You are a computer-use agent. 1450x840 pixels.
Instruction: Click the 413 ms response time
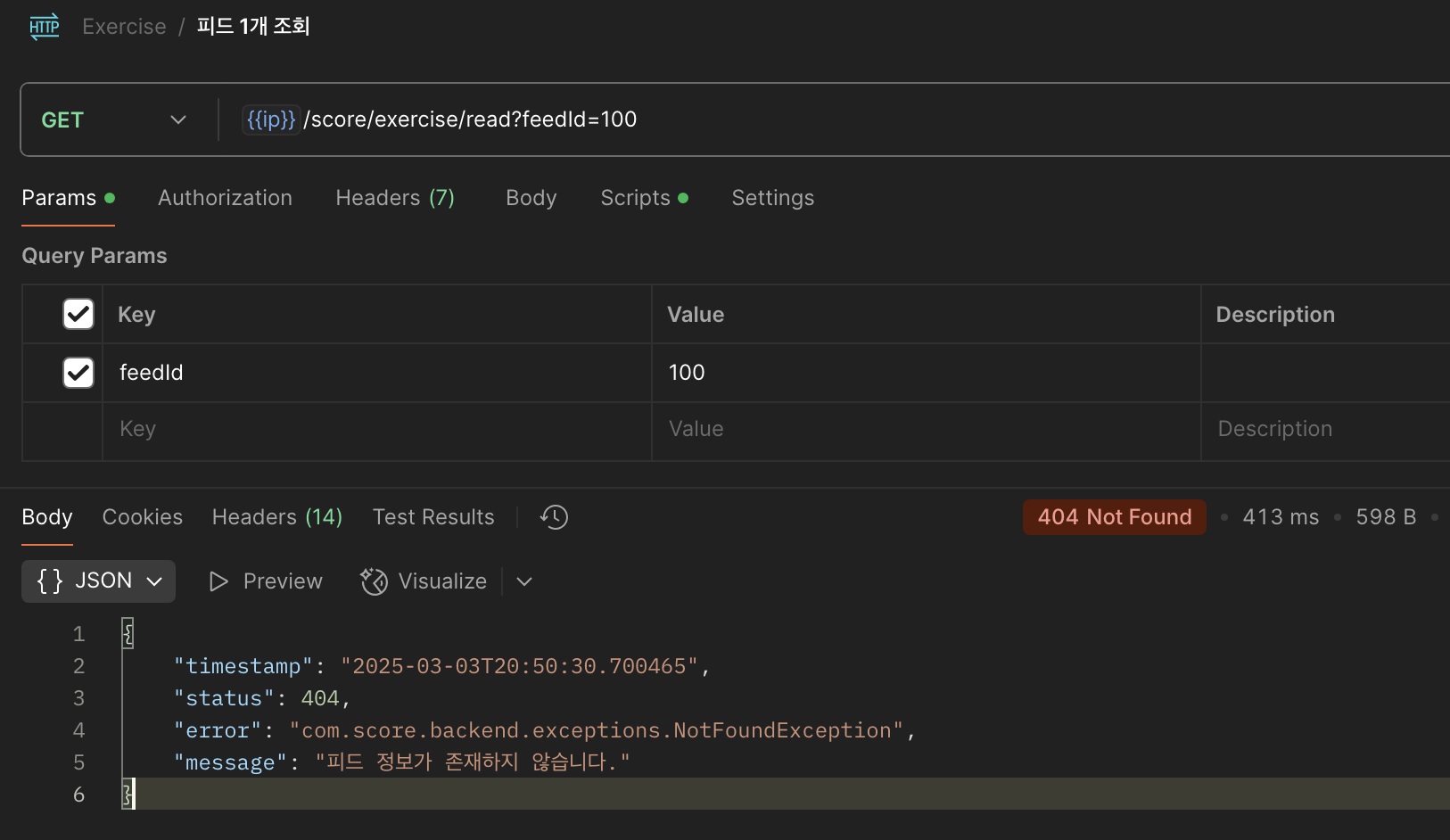pos(1281,517)
